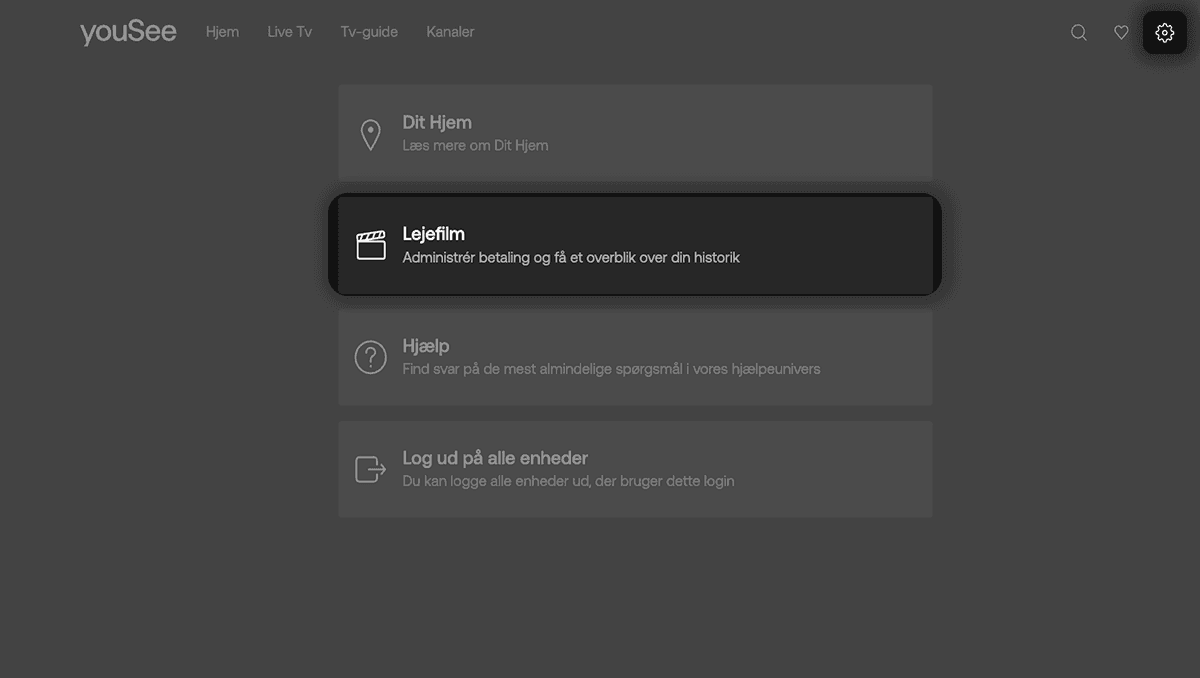Open search with the magnifying glass icon
The height and width of the screenshot is (678, 1200).
pos(1079,33)
